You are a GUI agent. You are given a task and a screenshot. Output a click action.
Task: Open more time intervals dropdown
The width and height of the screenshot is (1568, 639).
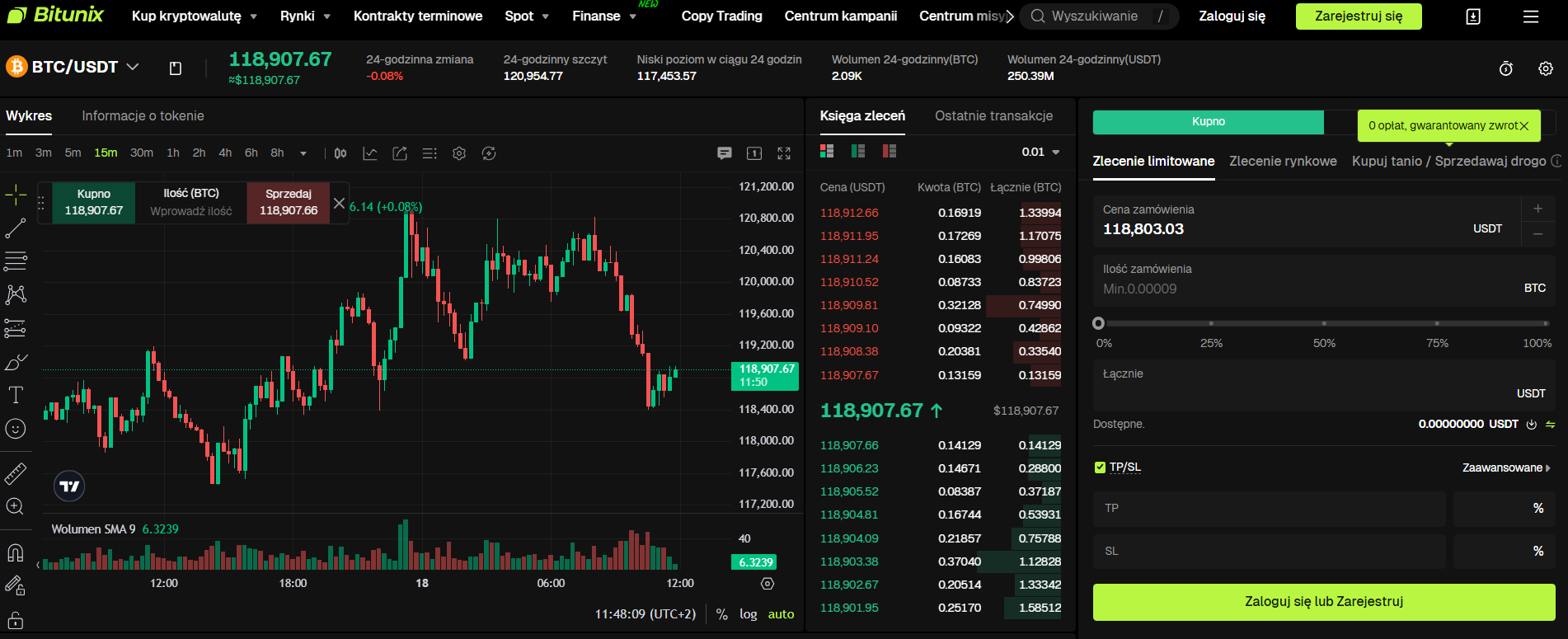303,153
